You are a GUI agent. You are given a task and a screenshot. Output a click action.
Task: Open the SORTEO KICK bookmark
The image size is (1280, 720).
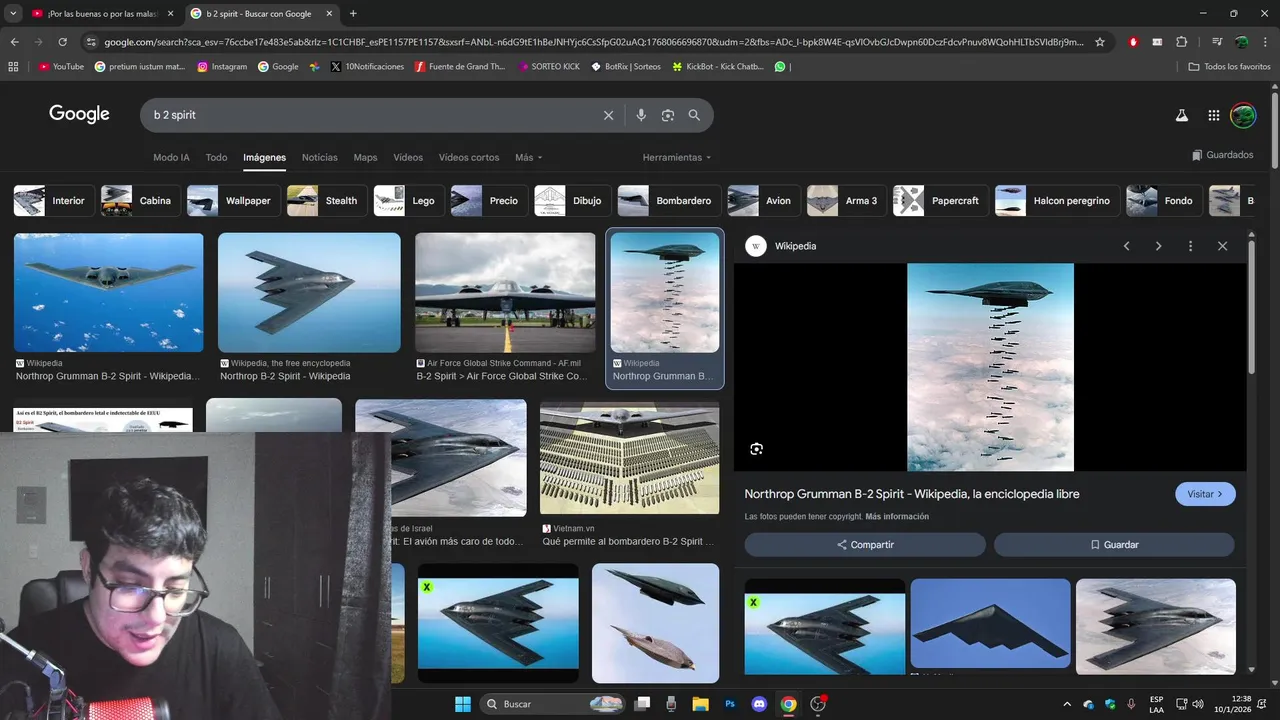pos(549,66)
